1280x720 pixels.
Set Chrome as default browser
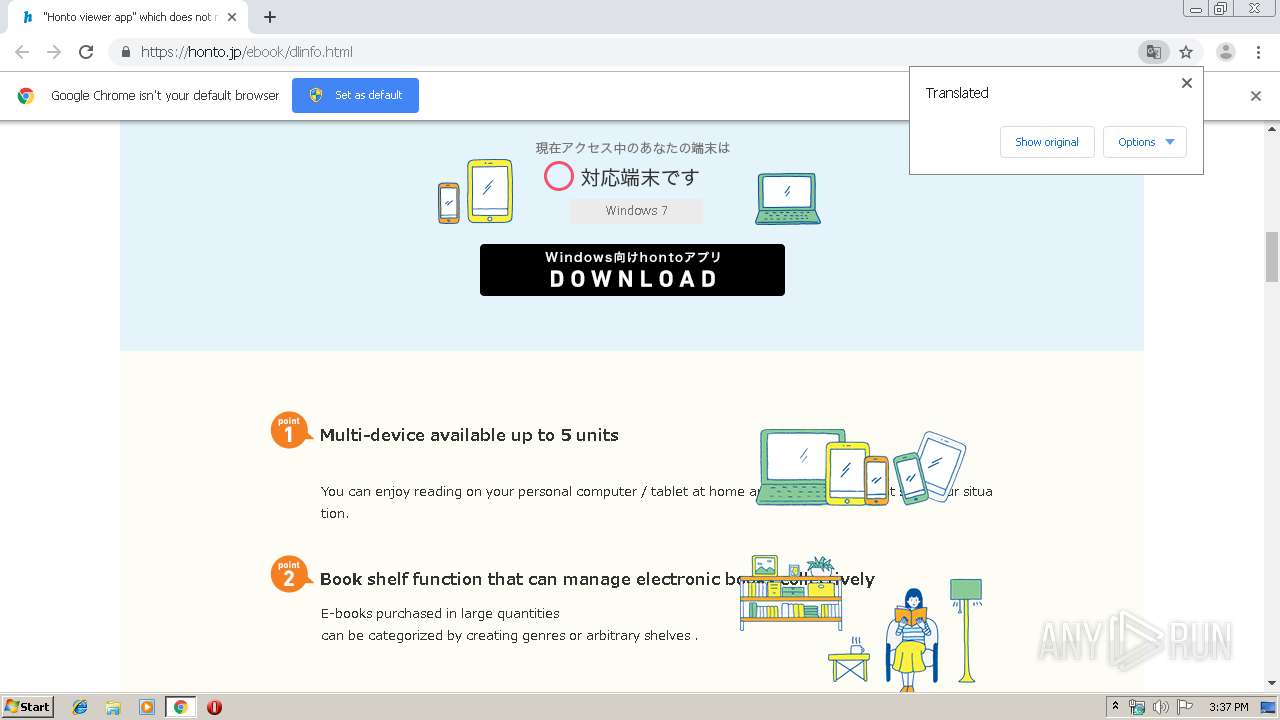(355, 95)
